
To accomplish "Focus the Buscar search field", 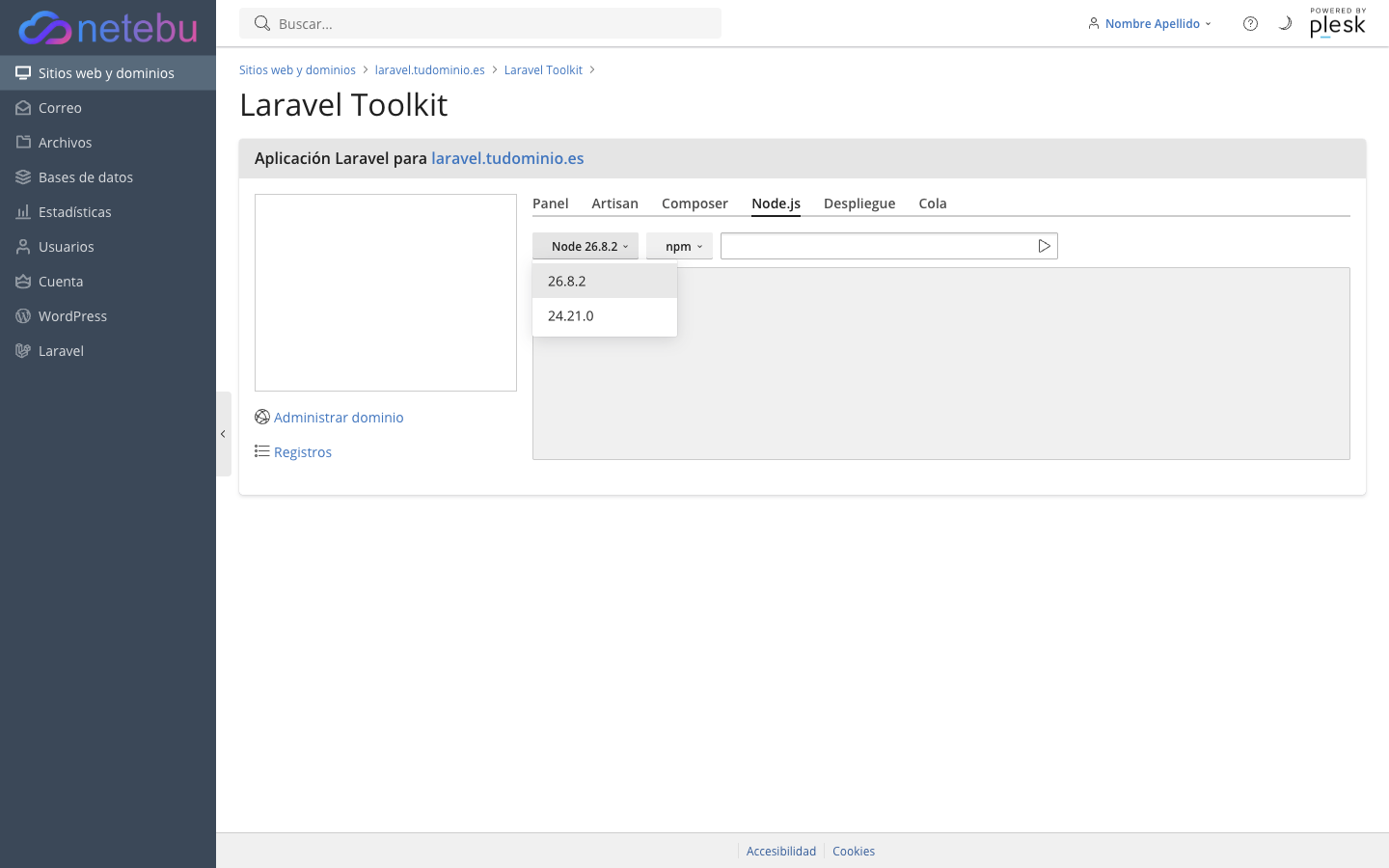I will pyautogui.click(x=480, y=23).
